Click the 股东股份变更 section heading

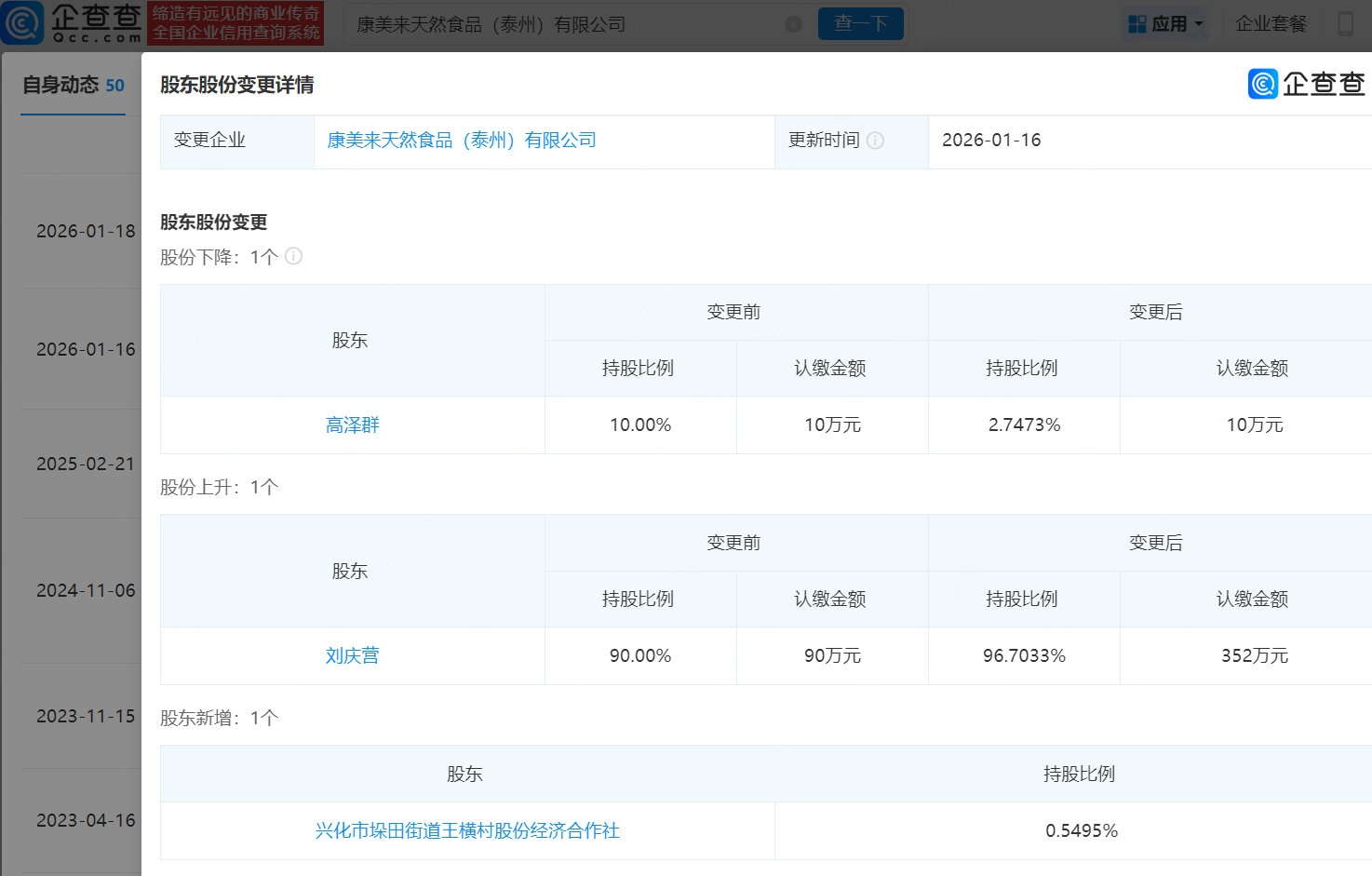pos(214,222)
